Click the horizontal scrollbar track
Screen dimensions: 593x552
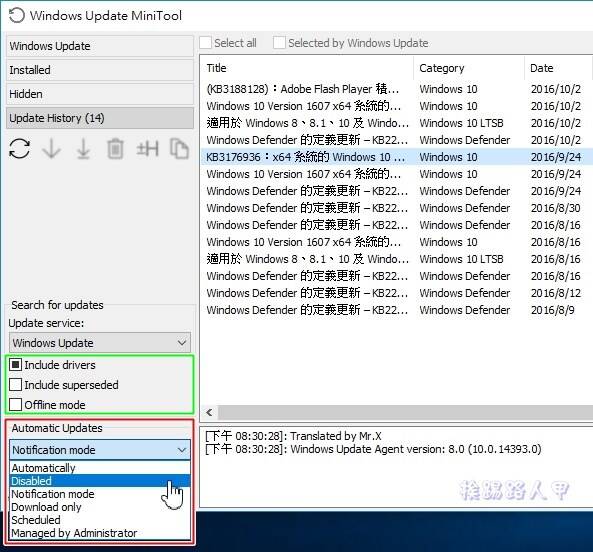click(405, 412)
